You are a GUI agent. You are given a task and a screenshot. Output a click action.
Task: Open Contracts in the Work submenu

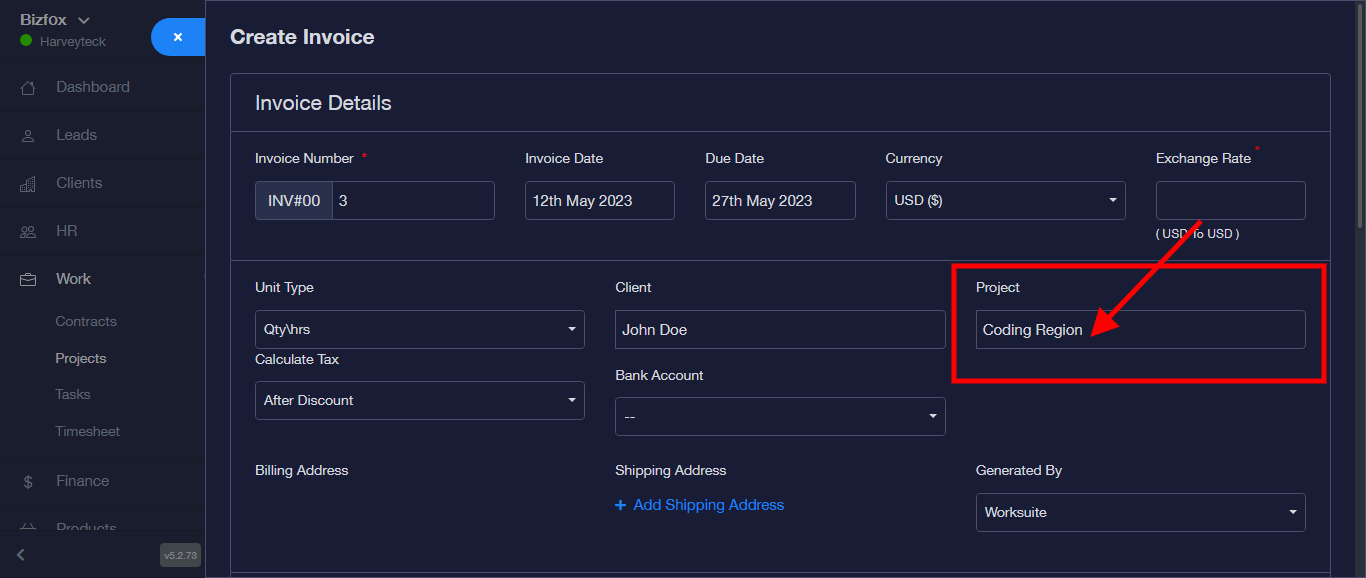86,322
